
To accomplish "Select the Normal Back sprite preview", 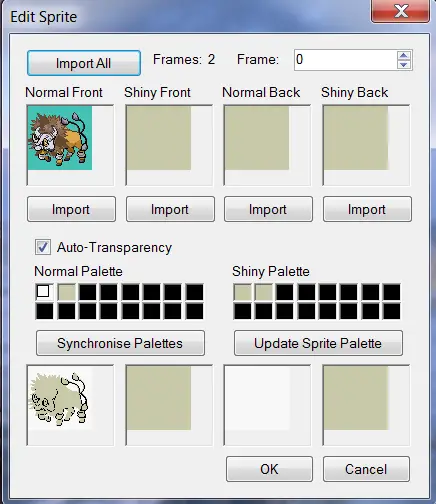I will (267, 145).
